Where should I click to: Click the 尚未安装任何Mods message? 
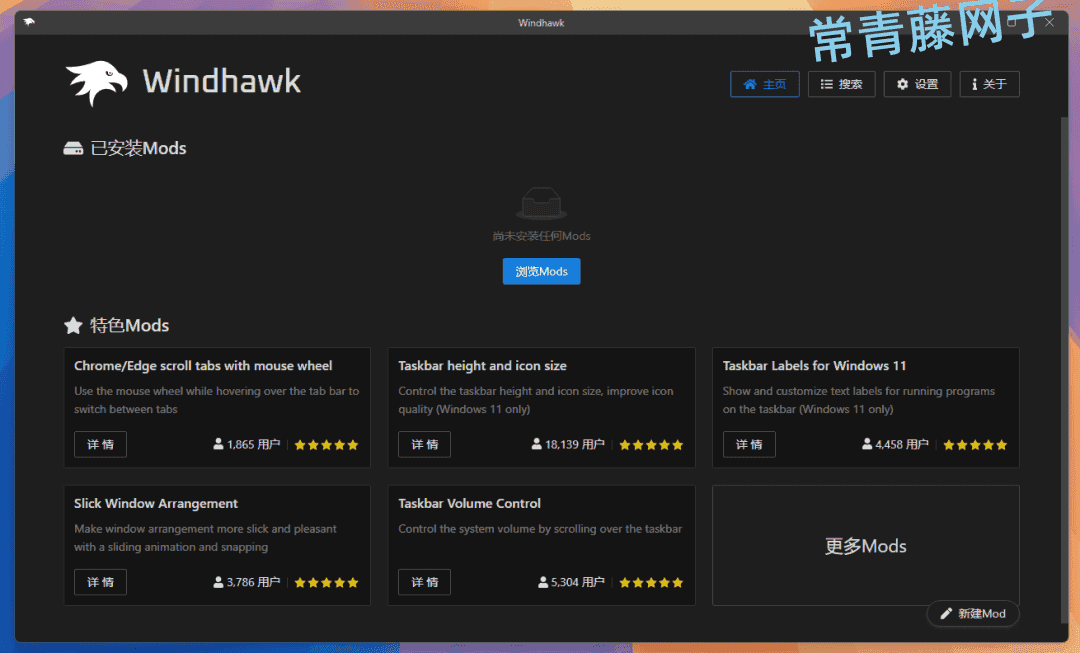[541, 236]
